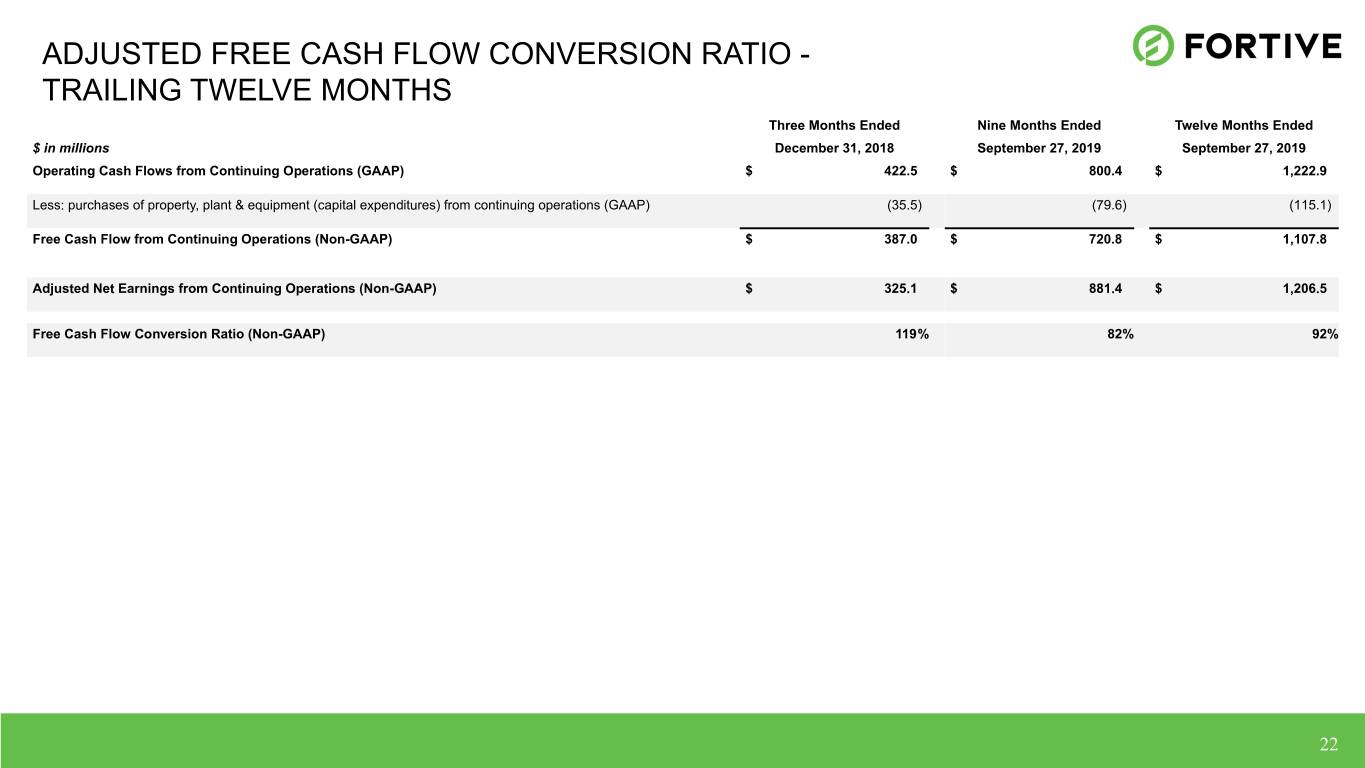Click the 720.8 free cash flow value
The width and height of the screenshot is (1365, 768).
pos(1104,240)
